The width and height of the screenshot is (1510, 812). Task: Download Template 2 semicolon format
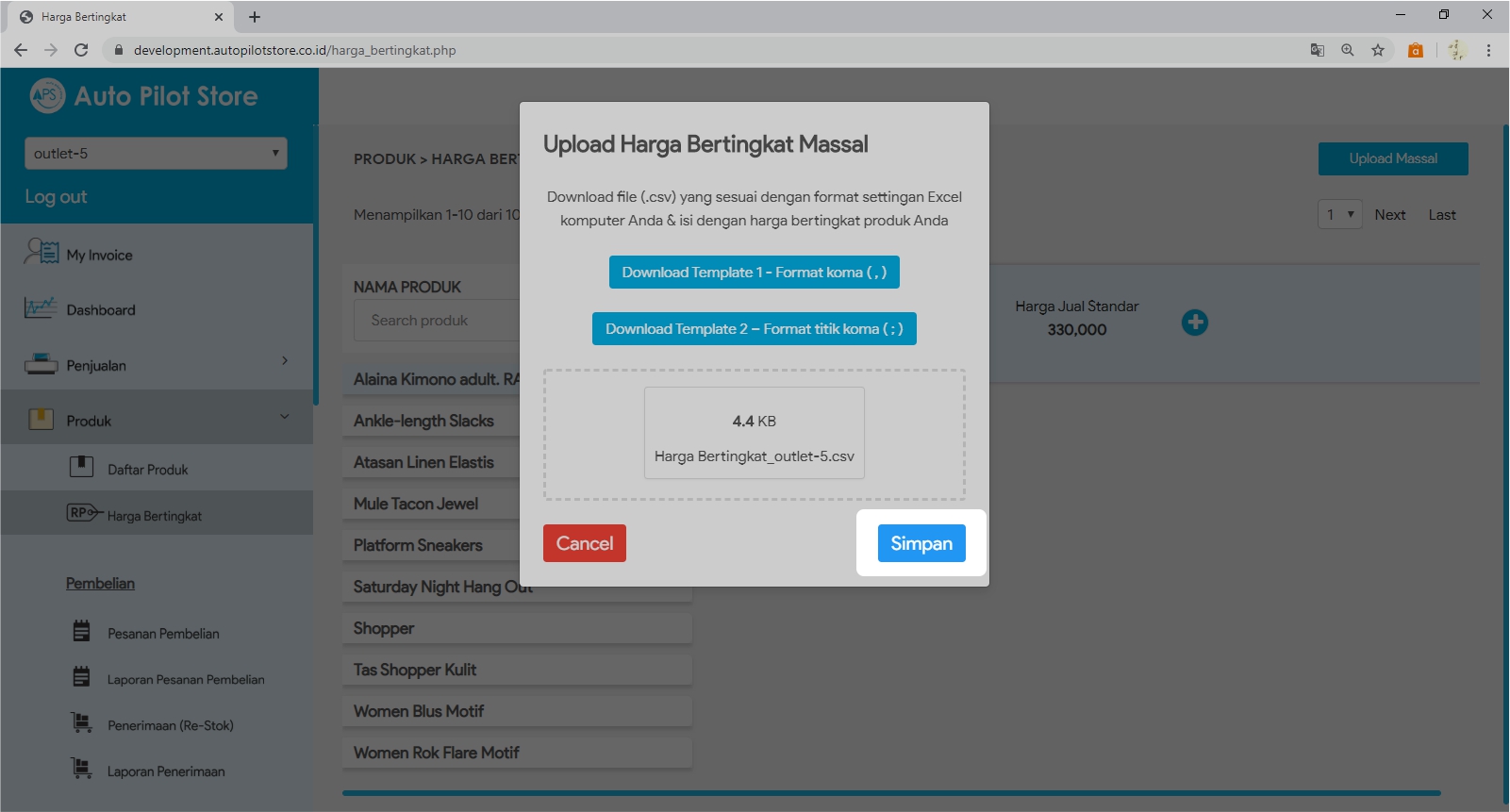coord(754,329)
